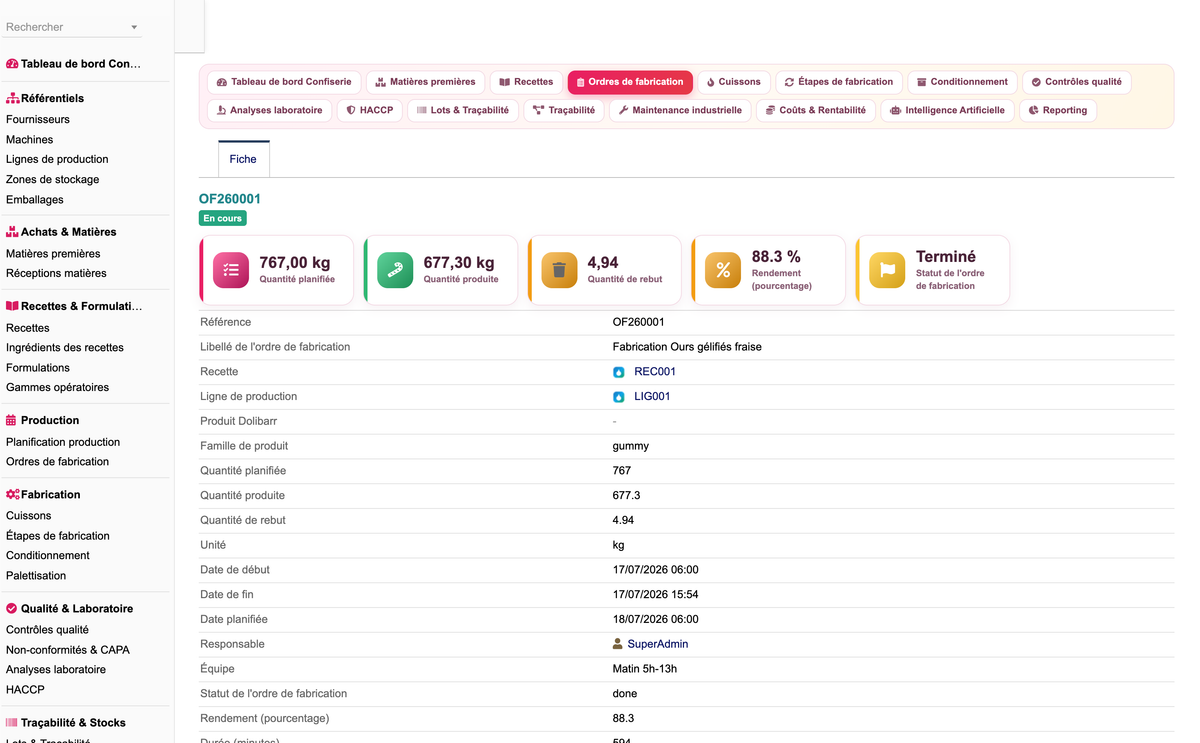This screenshot has height=743, width=1200.
Task: Open Lignes de production in the sidebar
Action: coord(57,159)
